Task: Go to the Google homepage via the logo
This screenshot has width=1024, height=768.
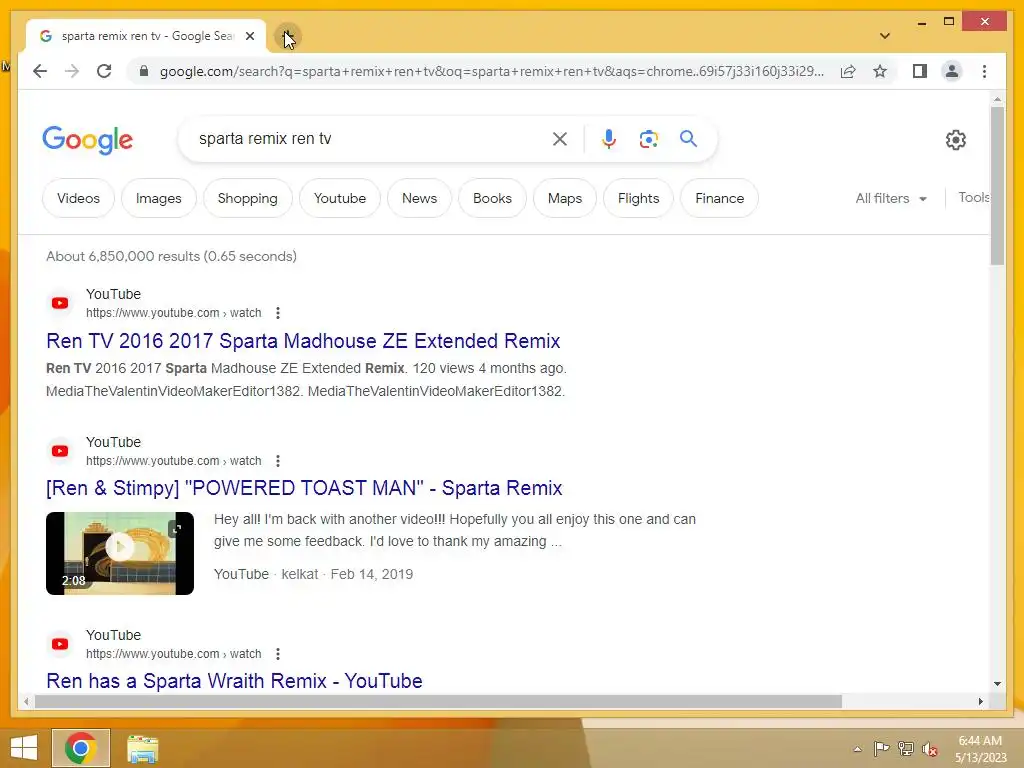Action: (x=88, y=140)
